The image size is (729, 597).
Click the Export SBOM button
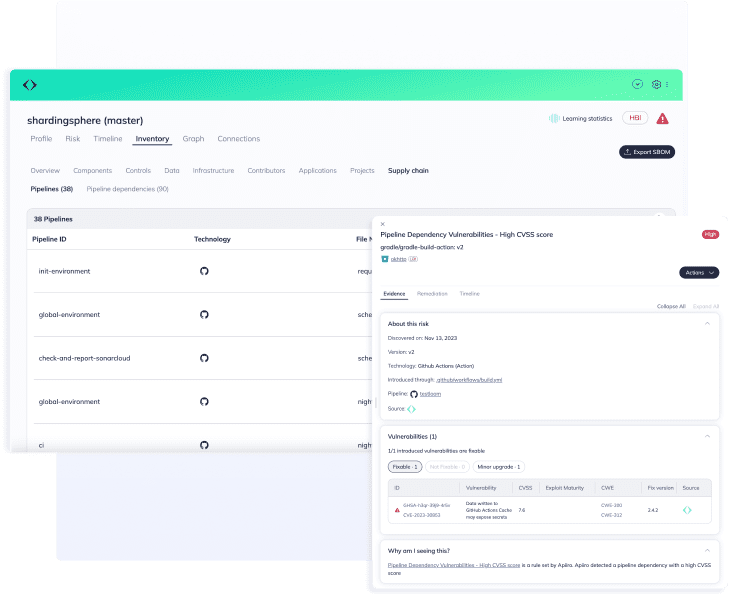tap(647, 152)
